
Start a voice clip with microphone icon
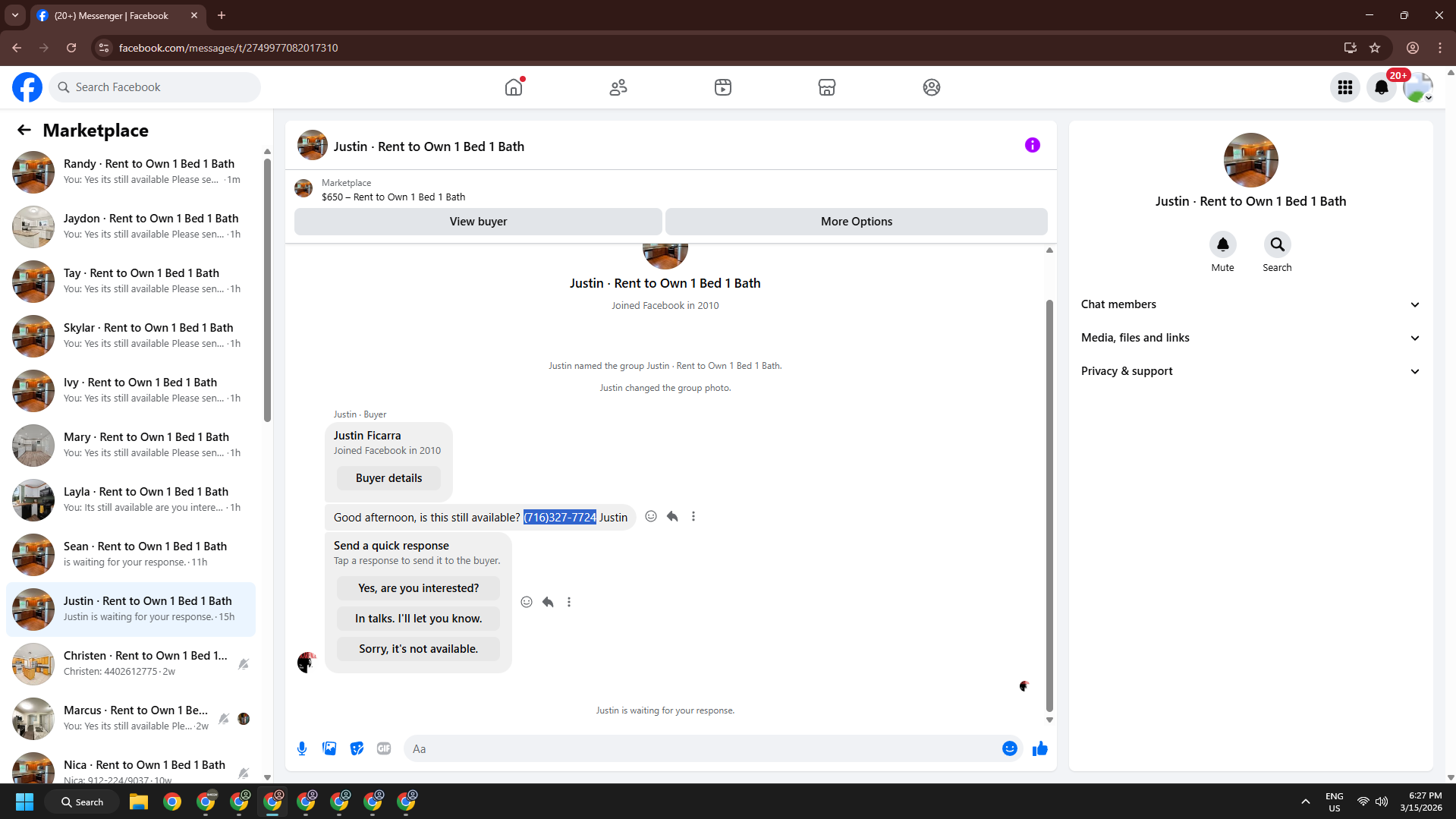(302, 748)
